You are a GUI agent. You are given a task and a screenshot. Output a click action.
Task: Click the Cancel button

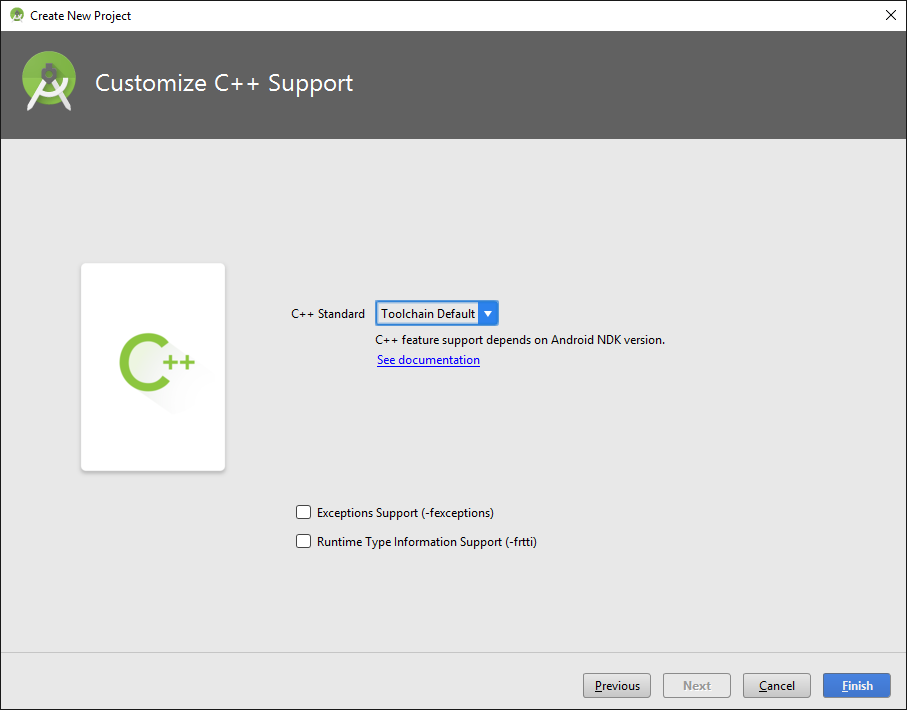776,686
